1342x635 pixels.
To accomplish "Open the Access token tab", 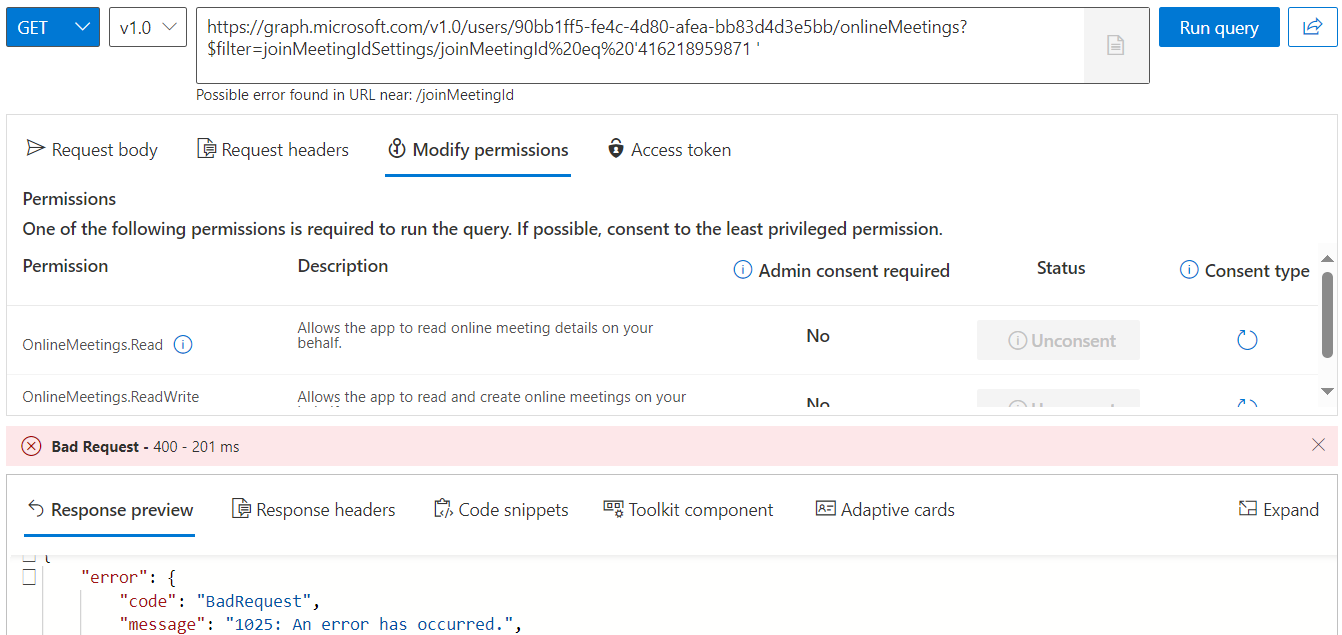I will click(670, 150).
